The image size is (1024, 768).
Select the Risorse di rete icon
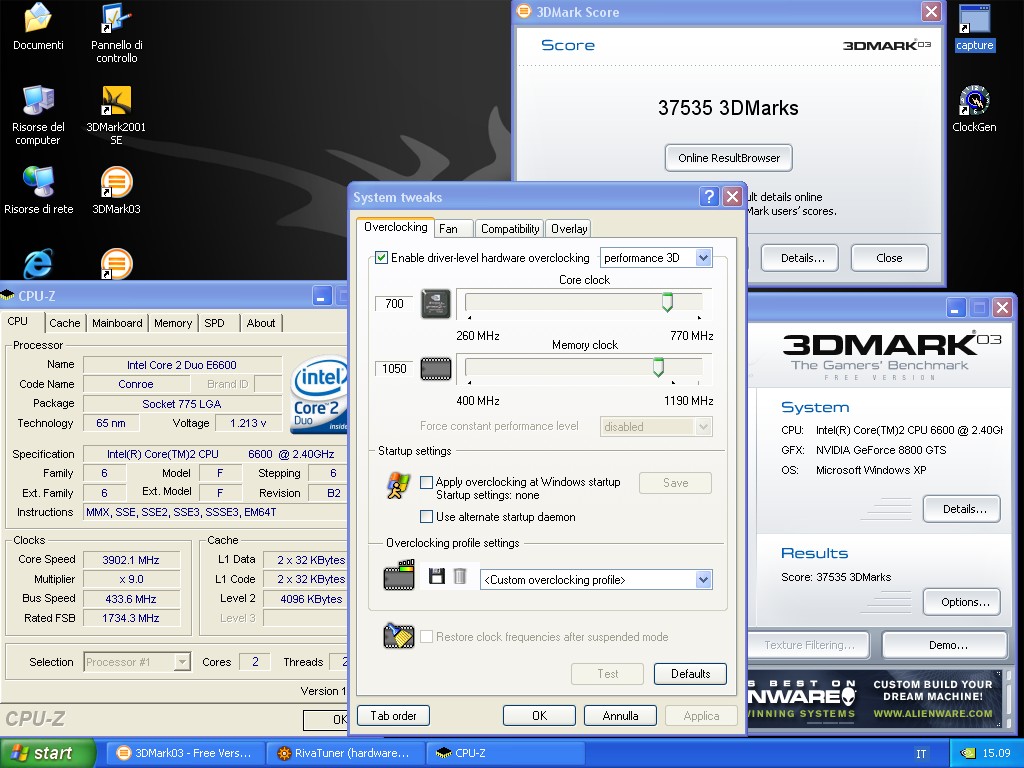coord(39,191)
